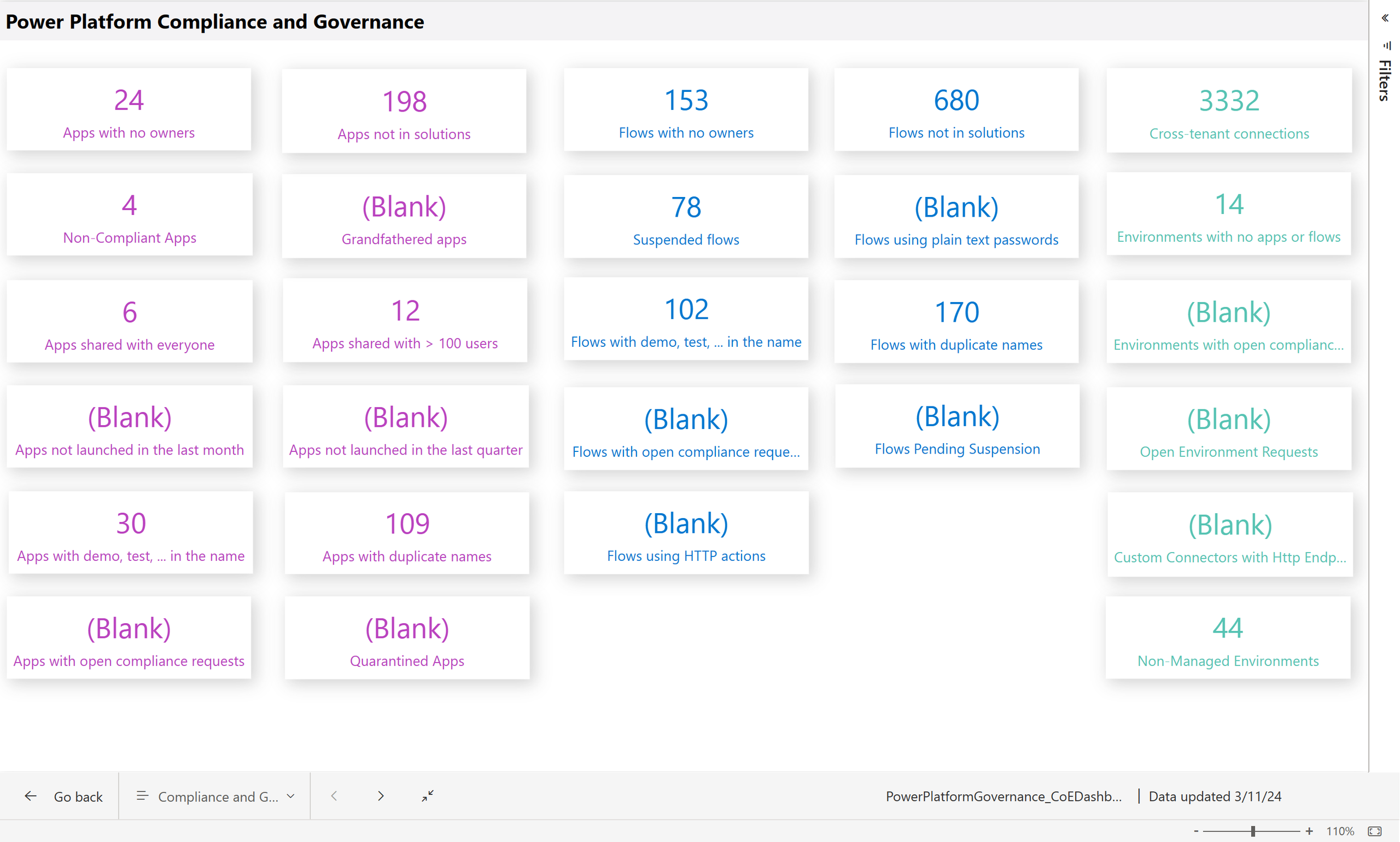Select the Apps with duplicate names card
The image size is (1400, 842).
click(x=406, y=533)
